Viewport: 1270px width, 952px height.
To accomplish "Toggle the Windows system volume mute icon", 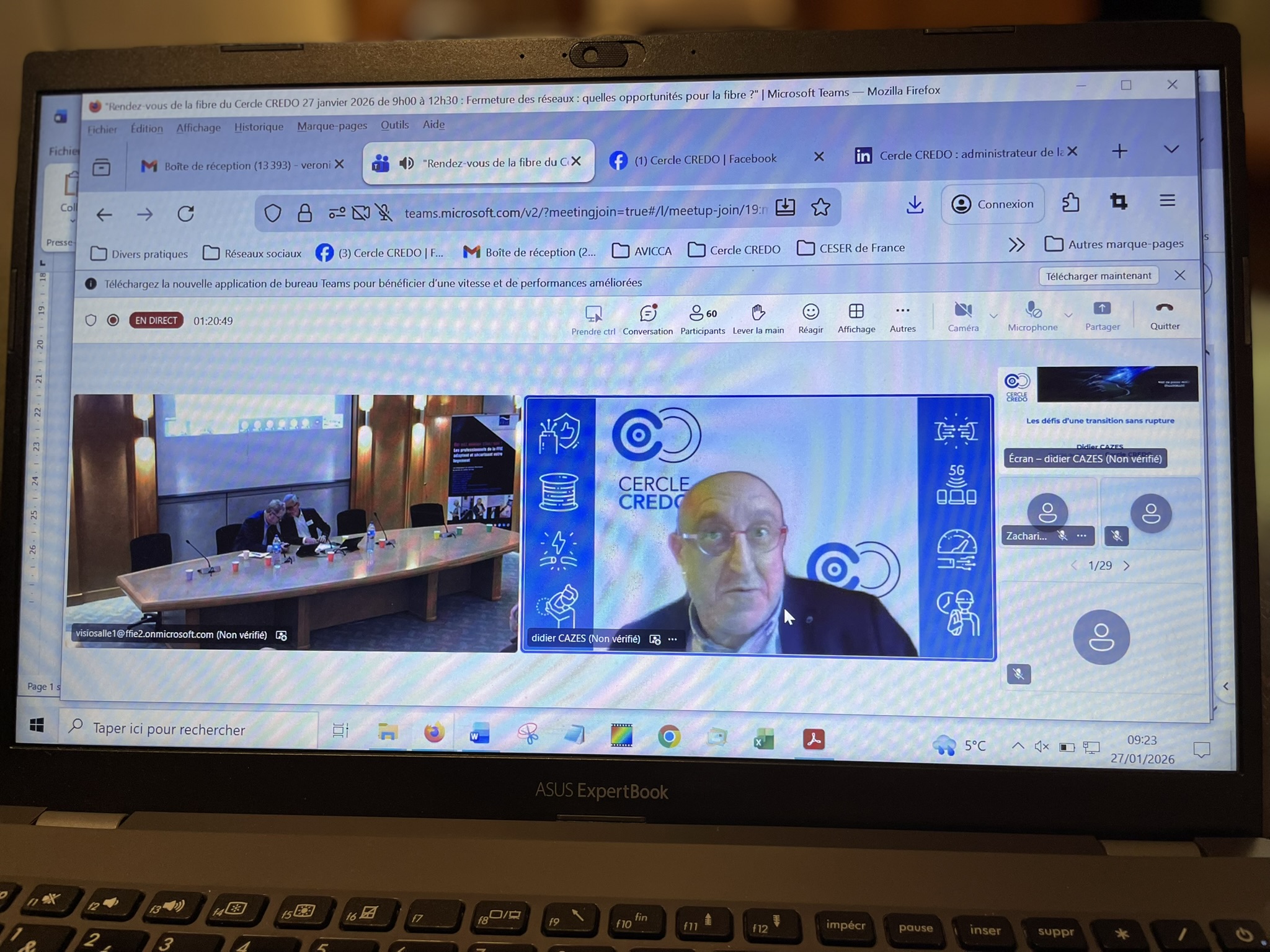I will point(1041,746).
